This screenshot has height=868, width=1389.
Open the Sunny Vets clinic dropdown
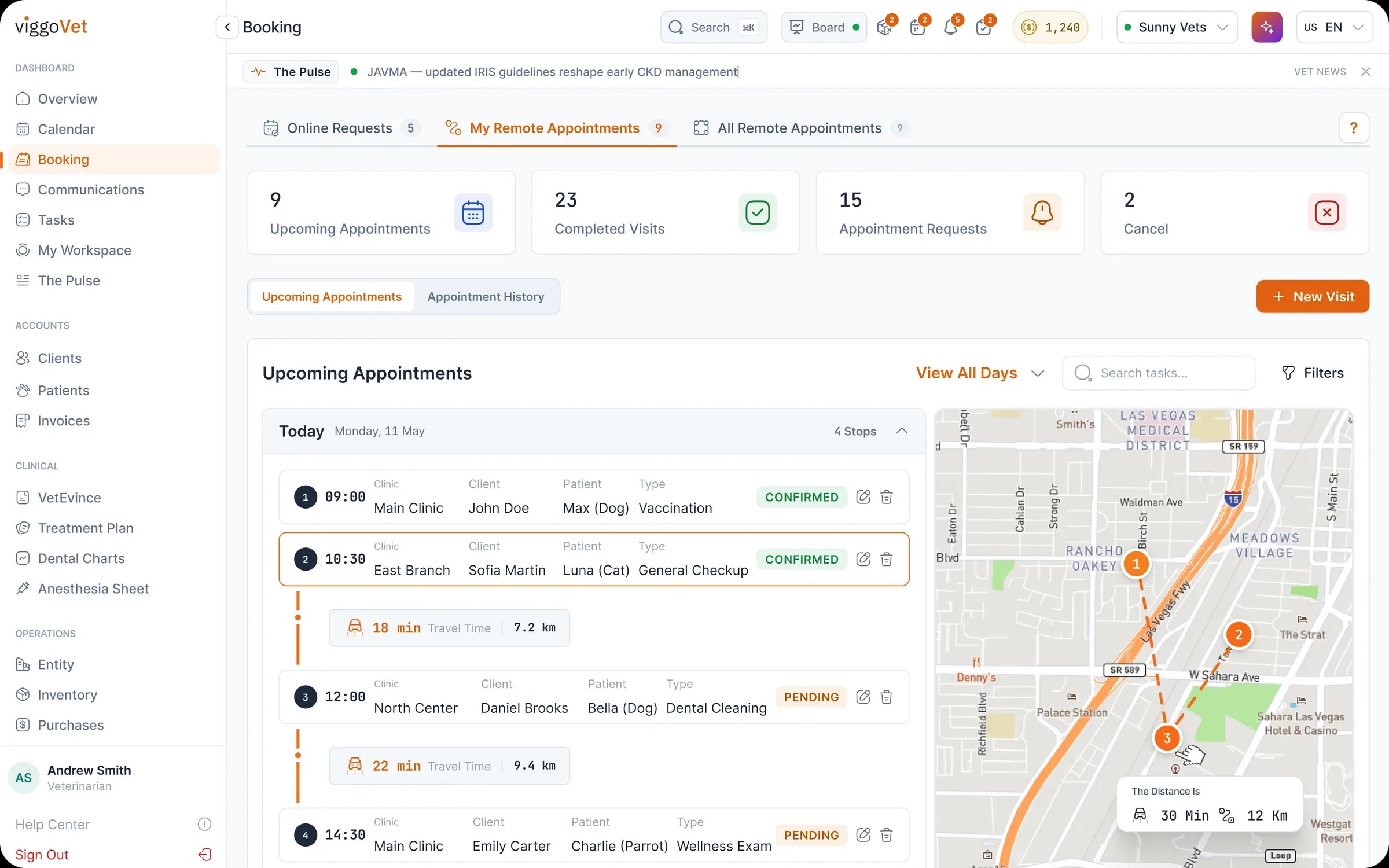pos(1177,27)
